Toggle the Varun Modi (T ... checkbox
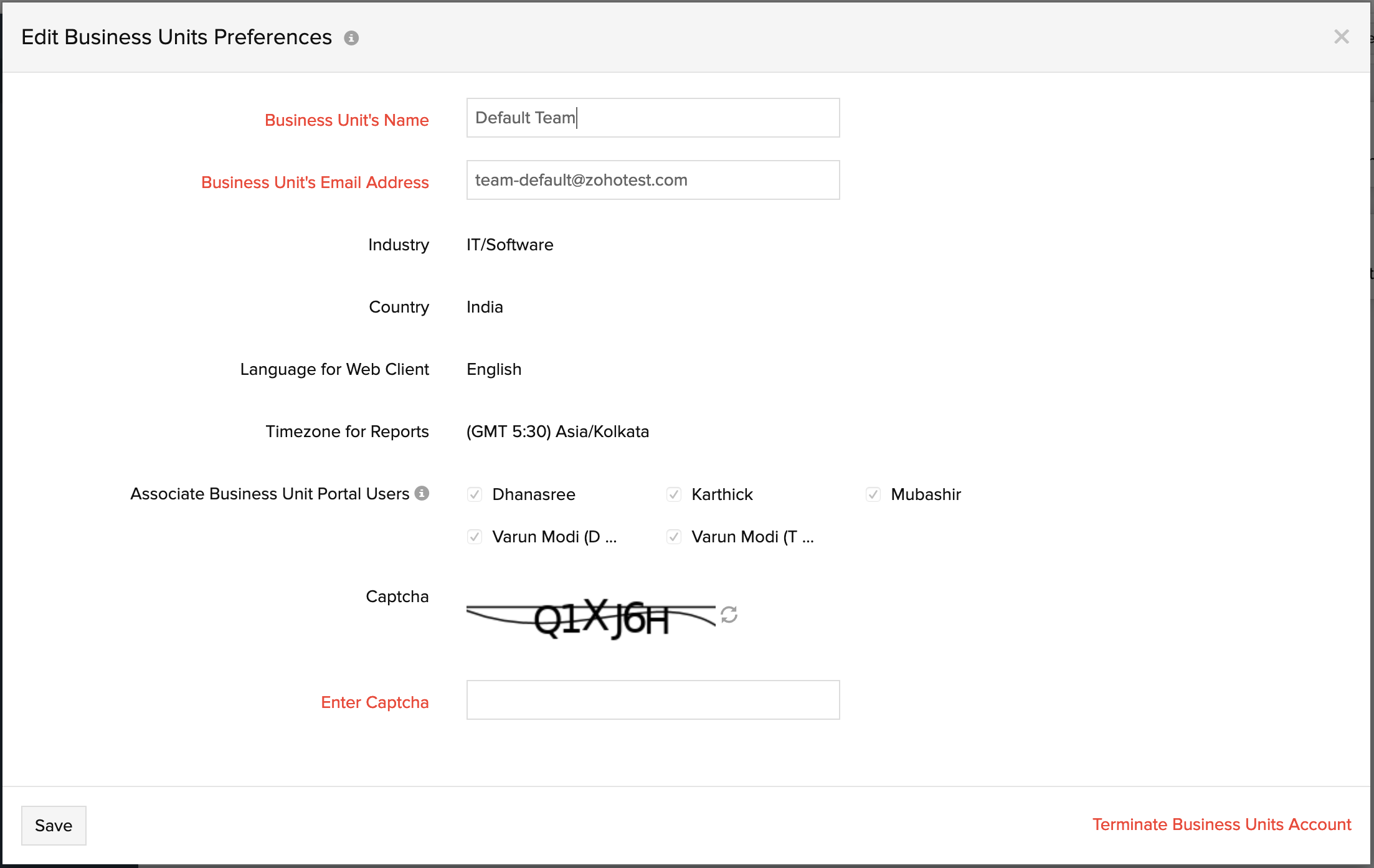Viewport: 1374px width, 868px height. click(x=673, y=537)
